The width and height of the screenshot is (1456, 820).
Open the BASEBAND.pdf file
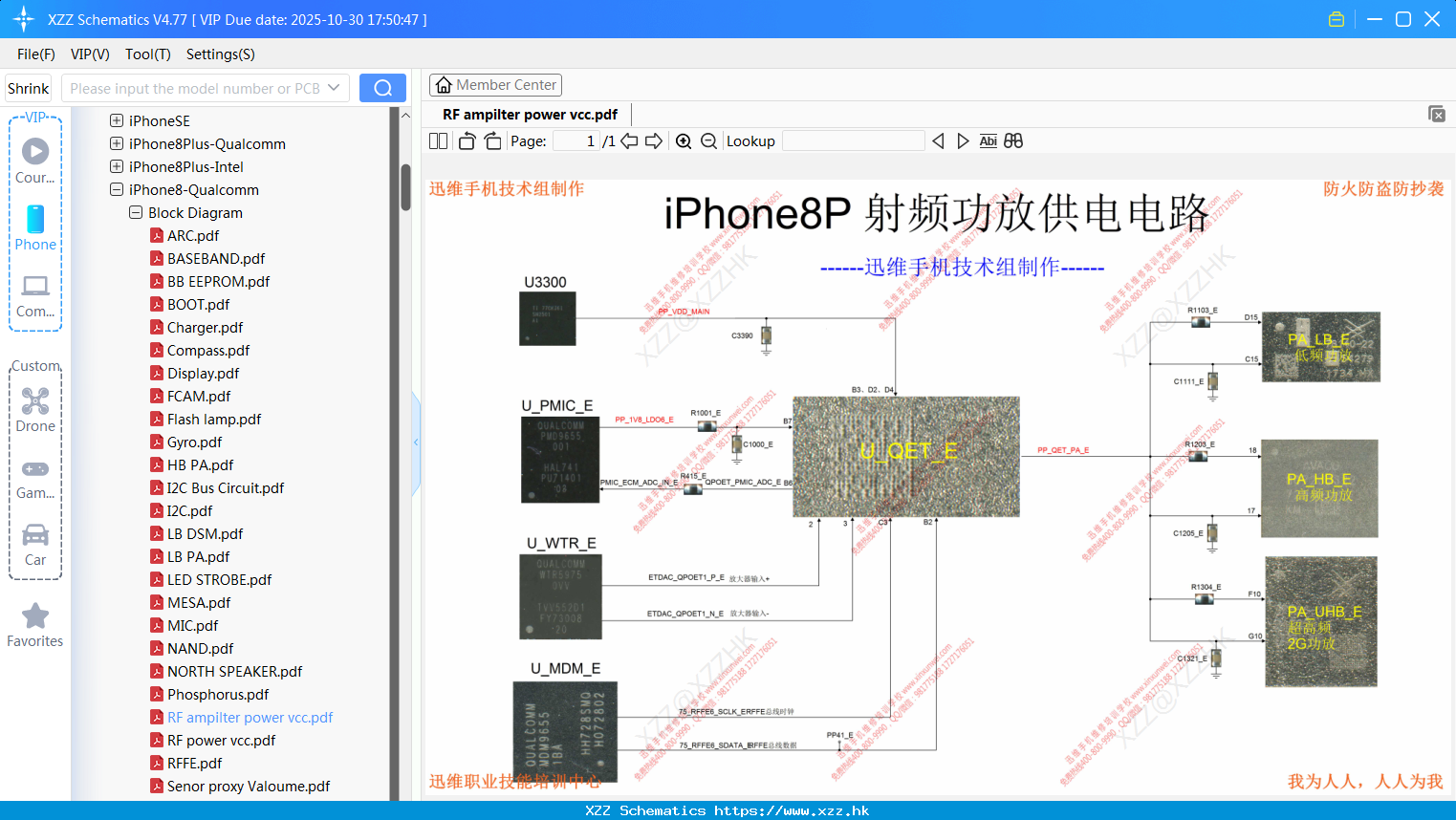[216, 258]
